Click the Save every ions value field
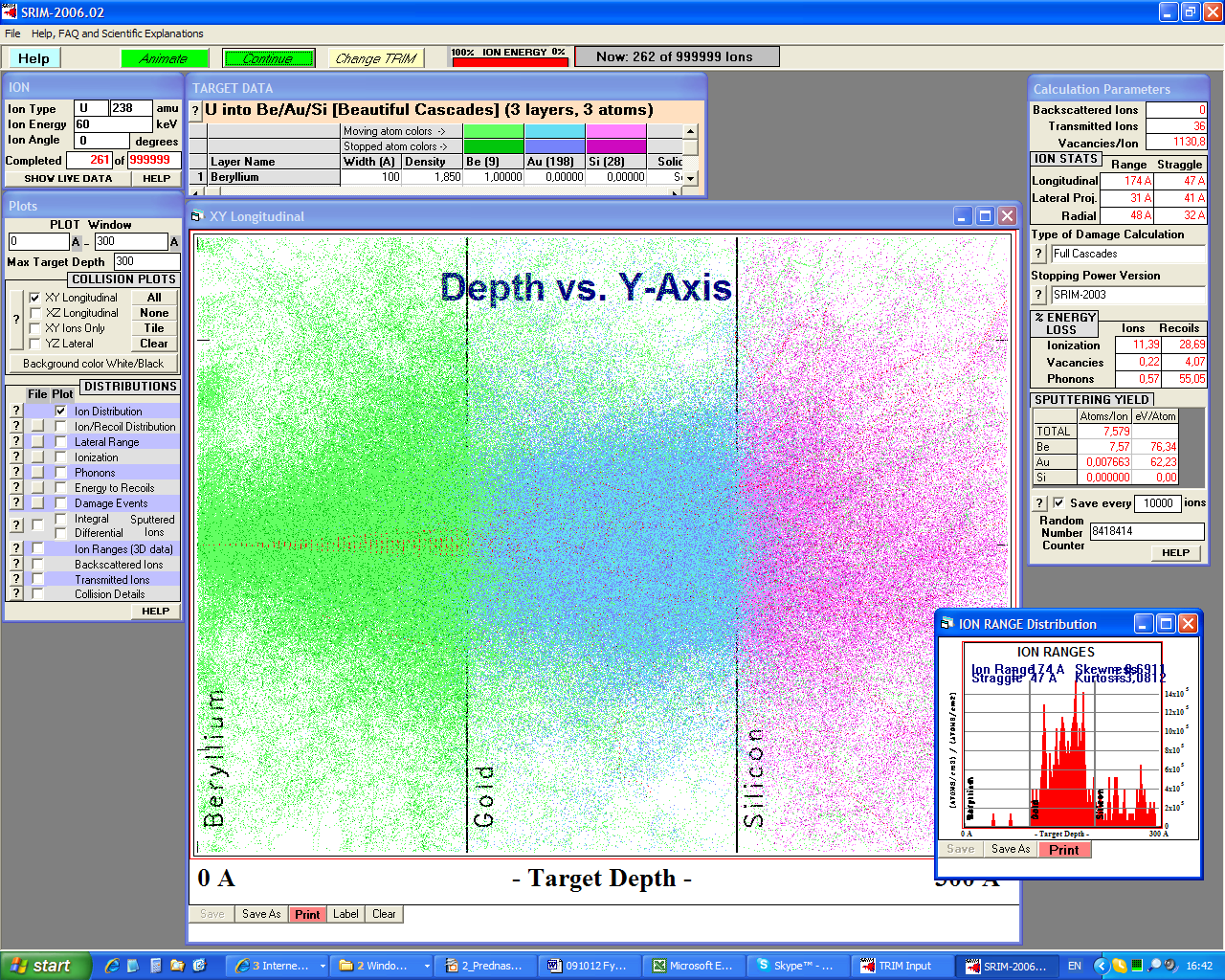Screen dimensions: 1225x980 coord(1158,502)
